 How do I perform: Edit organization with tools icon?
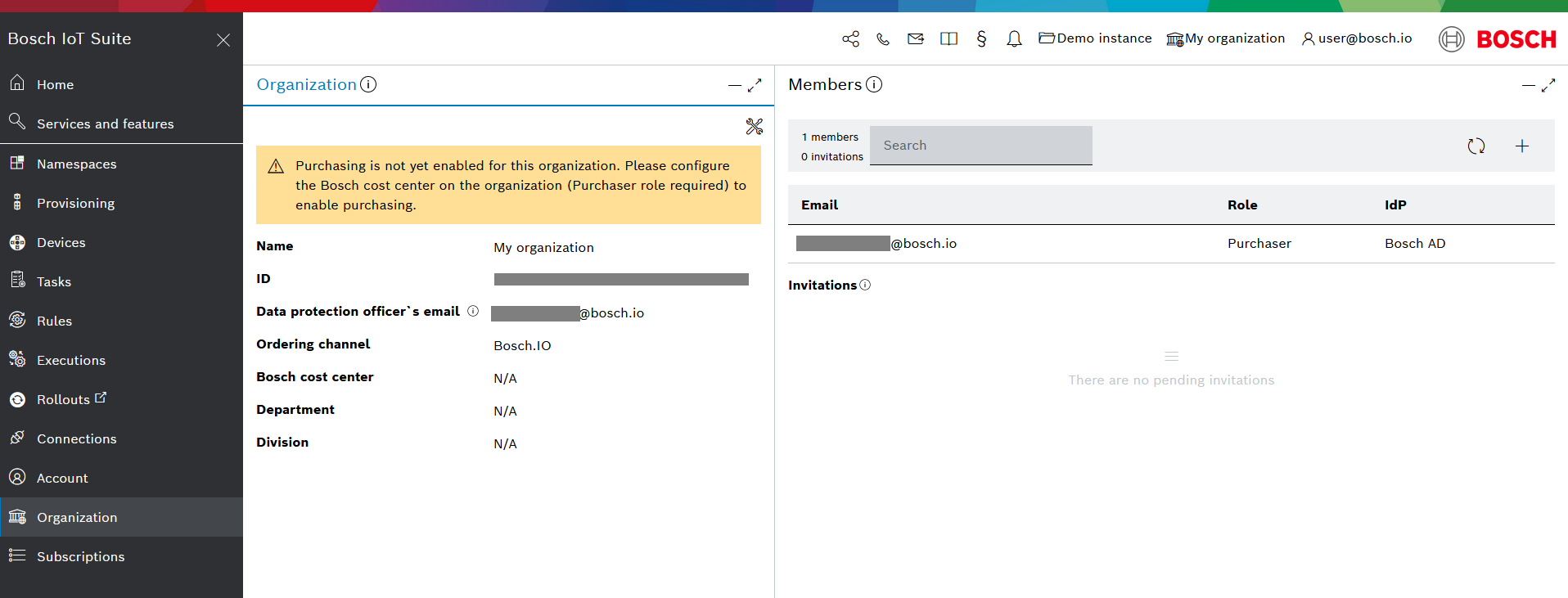(x=755, y=126)
